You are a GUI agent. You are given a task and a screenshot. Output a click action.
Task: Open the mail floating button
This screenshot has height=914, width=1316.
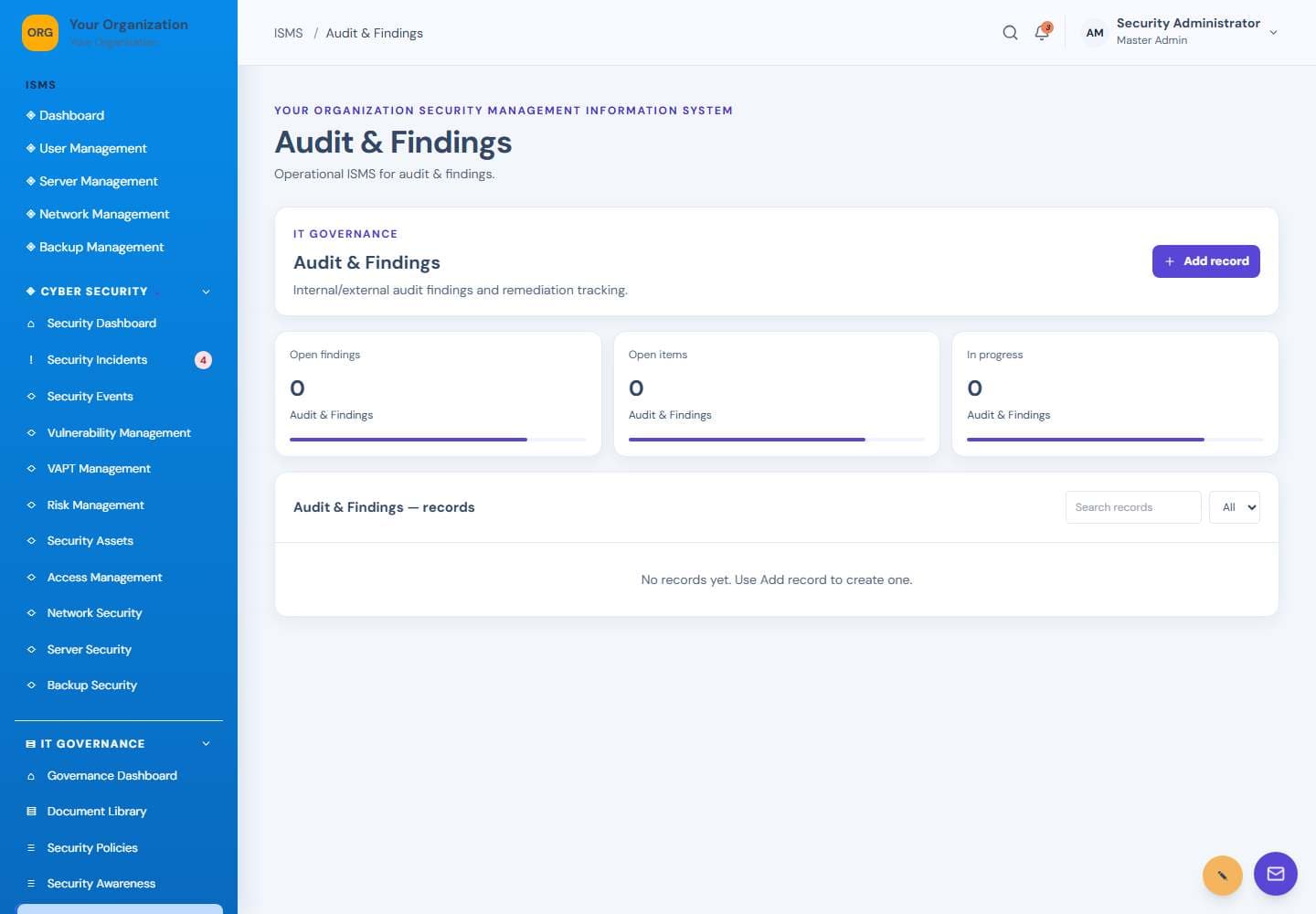pyautogui.click(x=1276, y=874)
